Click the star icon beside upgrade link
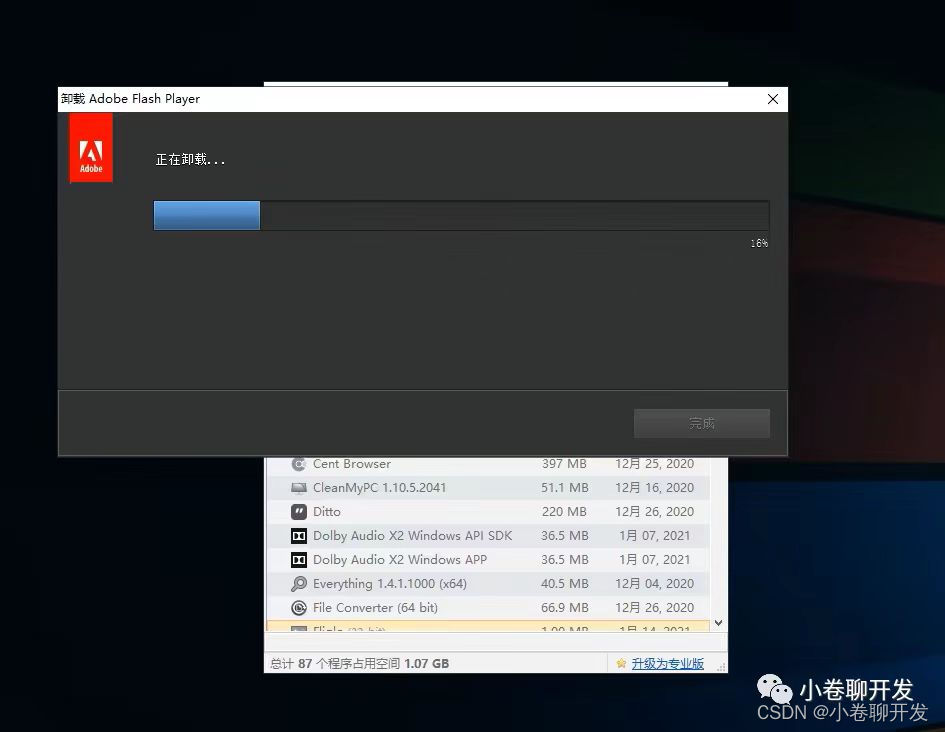This screenshot has width=945, height=732. pos(621,663)
